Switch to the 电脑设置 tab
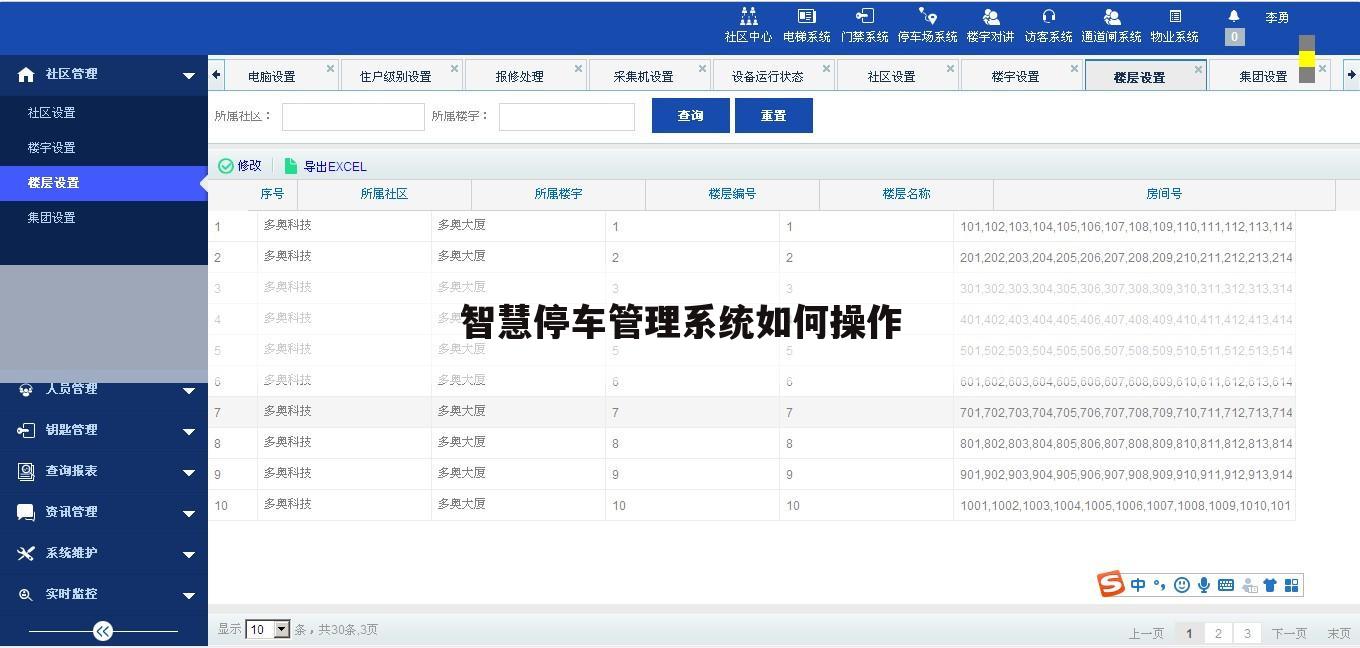The image size is (1360, 648). [271, 77]
